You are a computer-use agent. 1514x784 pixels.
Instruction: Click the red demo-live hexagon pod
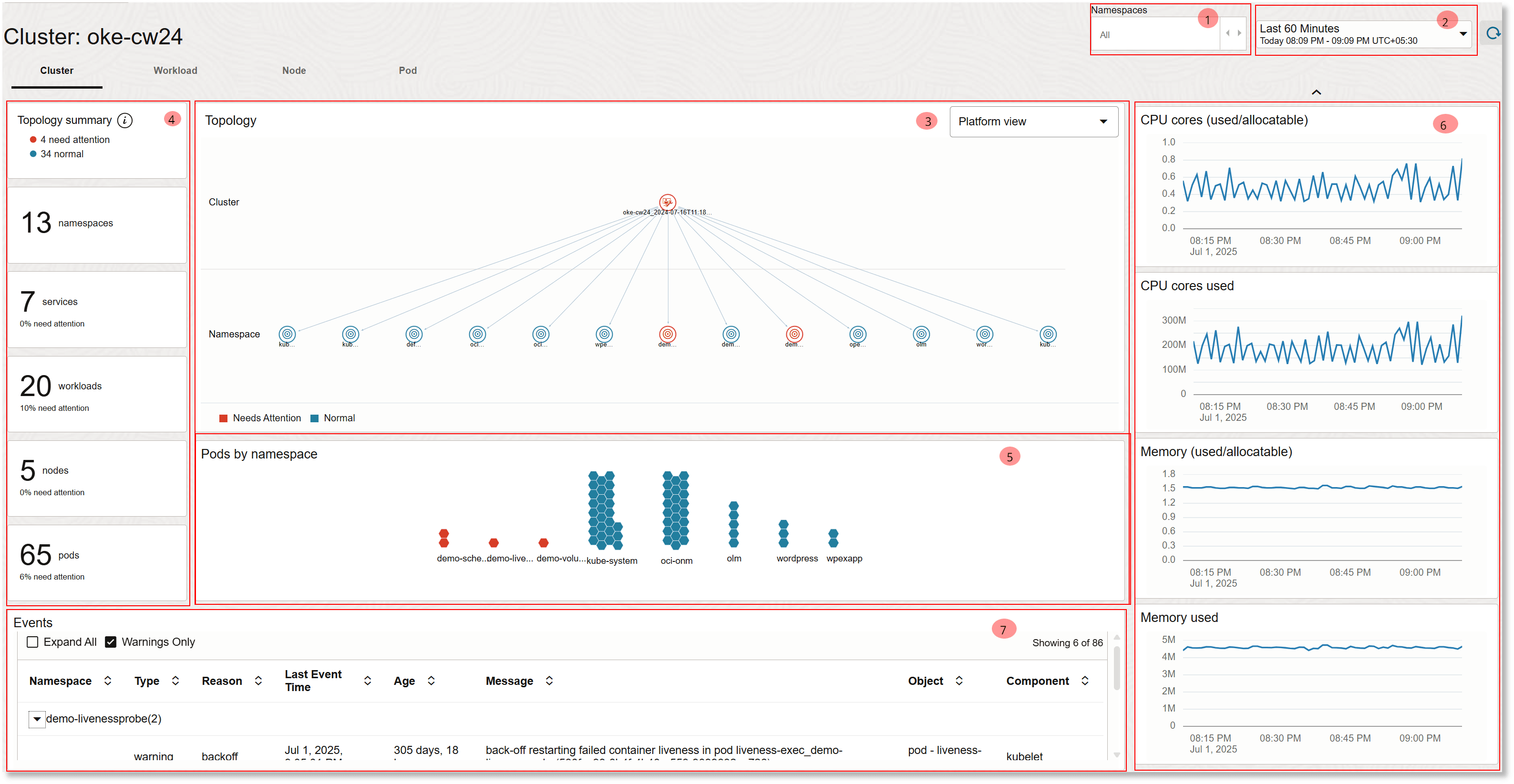[x=494, y=543]
